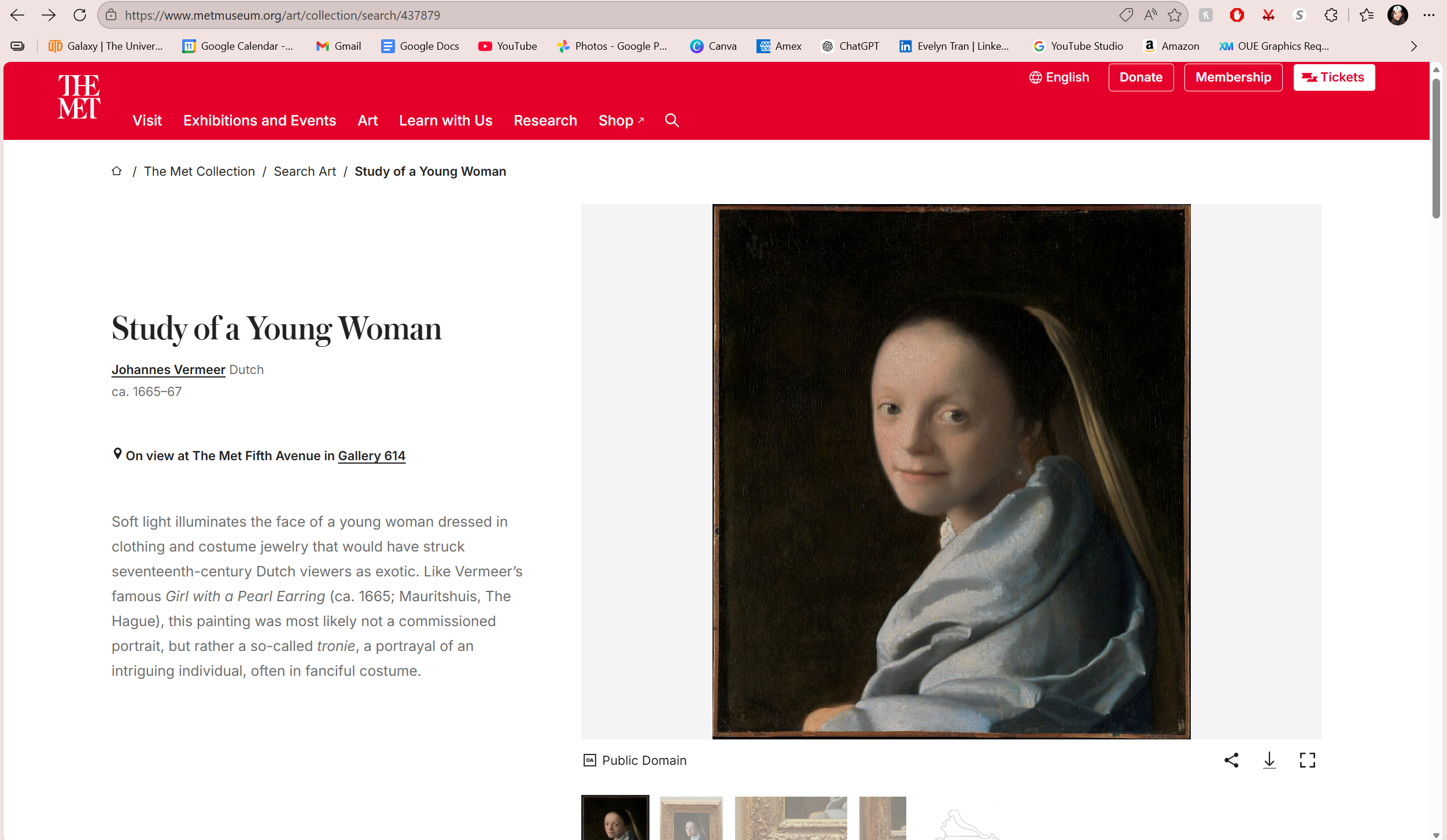
Task: Follow the Johannes Vermeer artist link
Action: 168,369
